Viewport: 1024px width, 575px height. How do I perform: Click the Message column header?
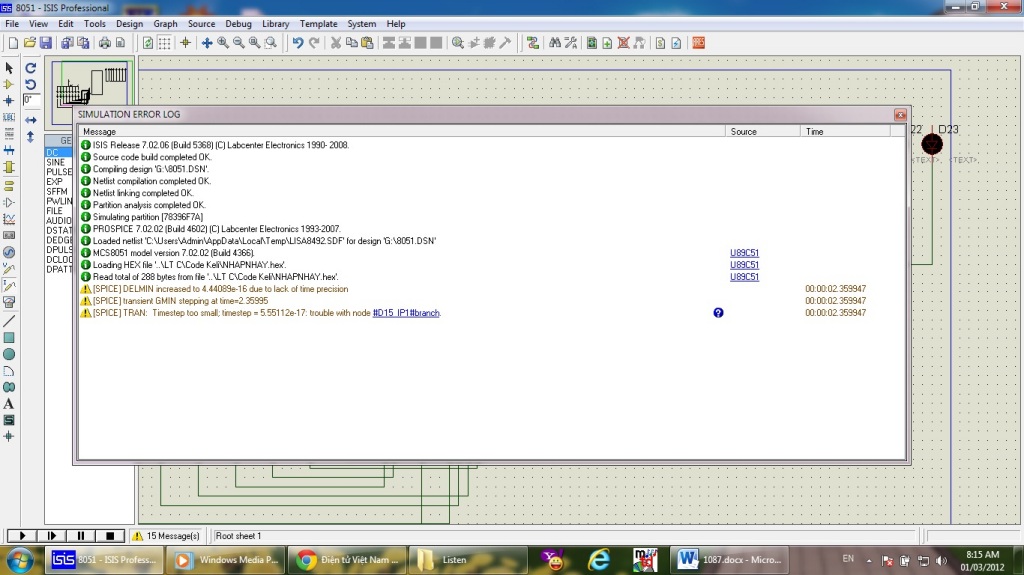click(401, 131)
